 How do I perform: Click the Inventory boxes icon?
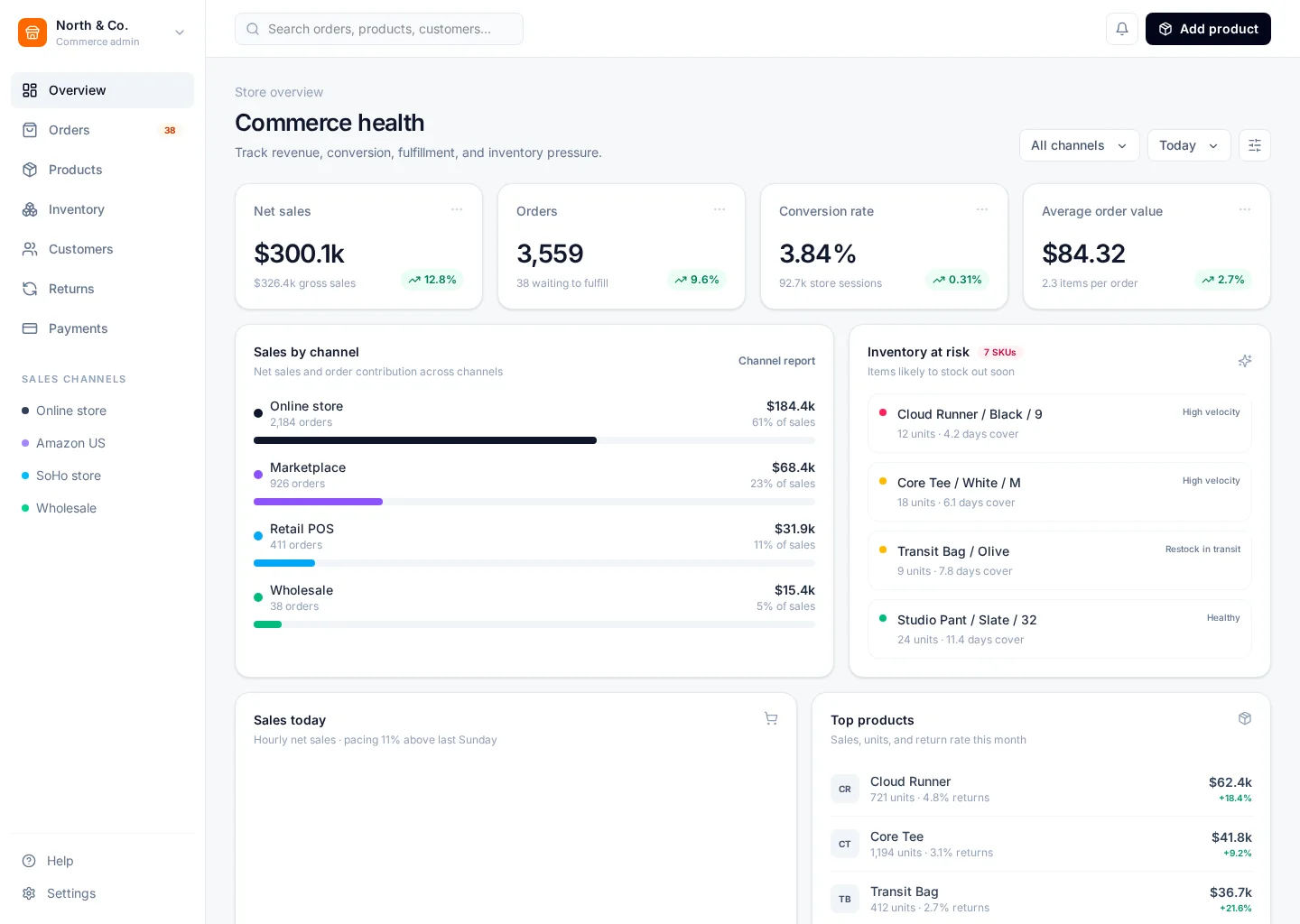click(x=30, y=209)
